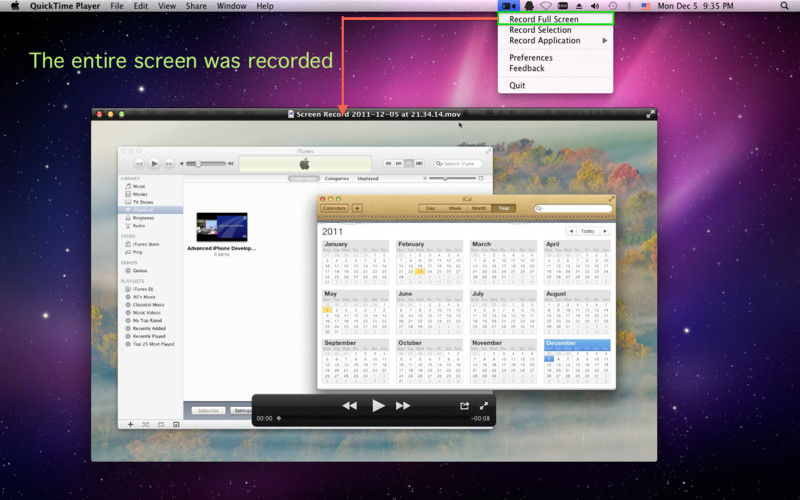800x500 pixels.
Task: Open the US flag input source menu
Action: pos(646,6)
